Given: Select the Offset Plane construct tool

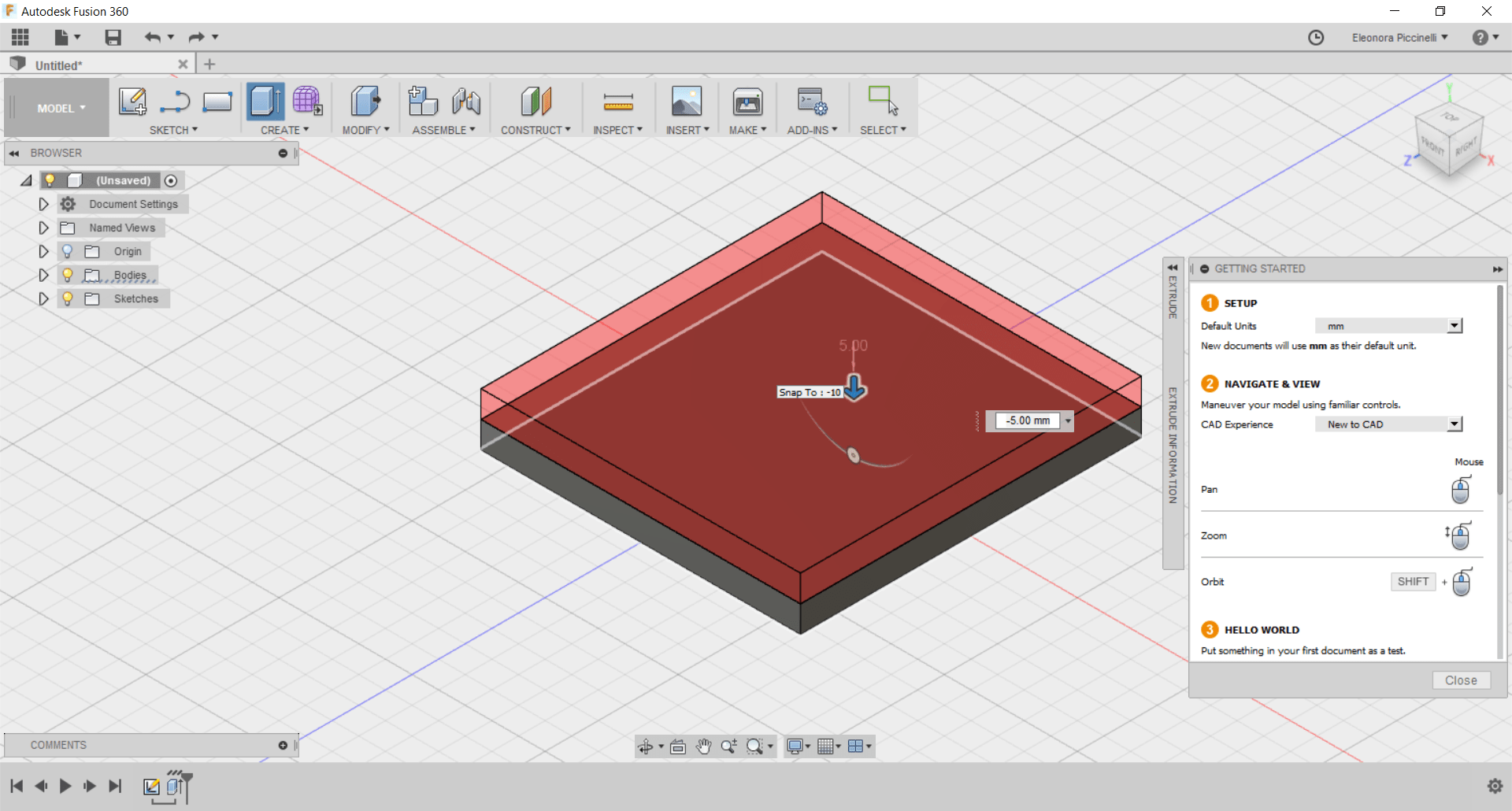Looking at the screenshot, I should pyautogui.click(x=535, y=102).
